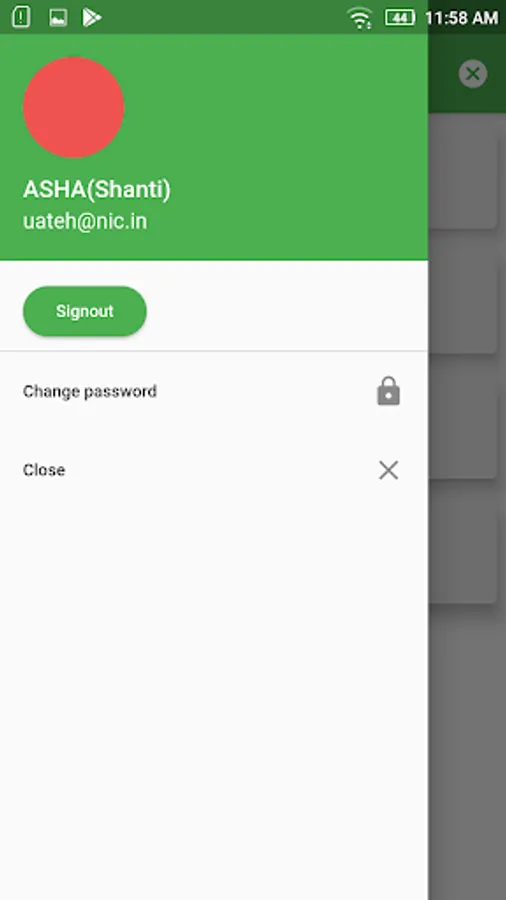Click the X icon beside Close

[388, 470]
